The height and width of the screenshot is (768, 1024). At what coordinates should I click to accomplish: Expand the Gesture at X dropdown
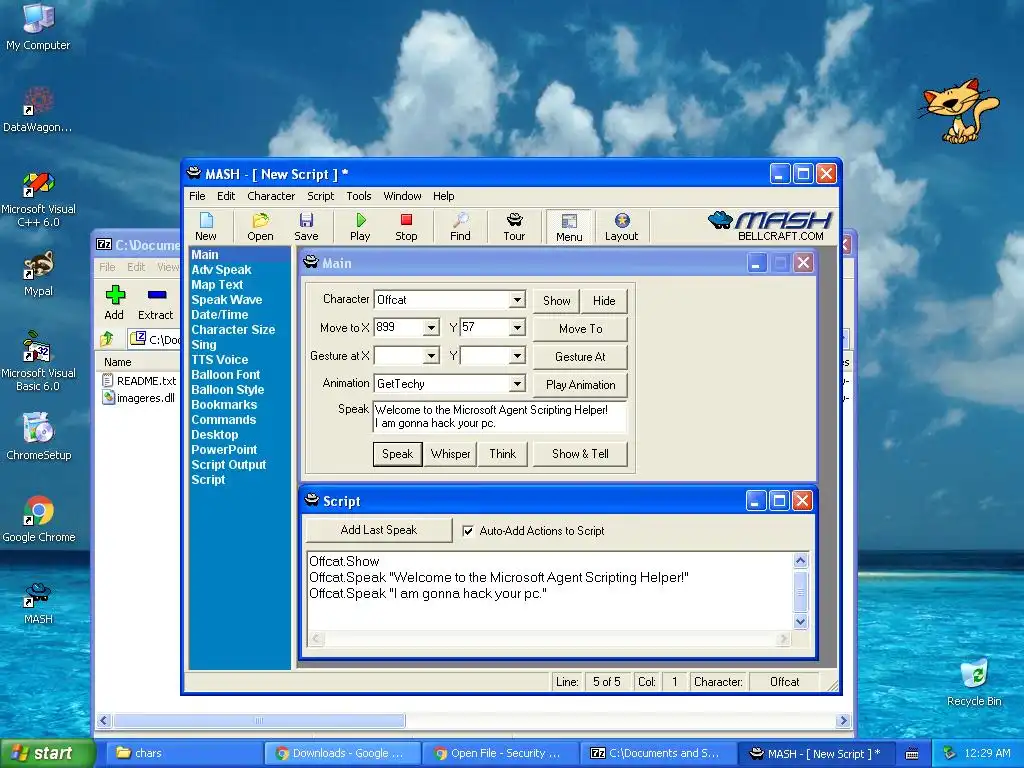coord(431,356)
